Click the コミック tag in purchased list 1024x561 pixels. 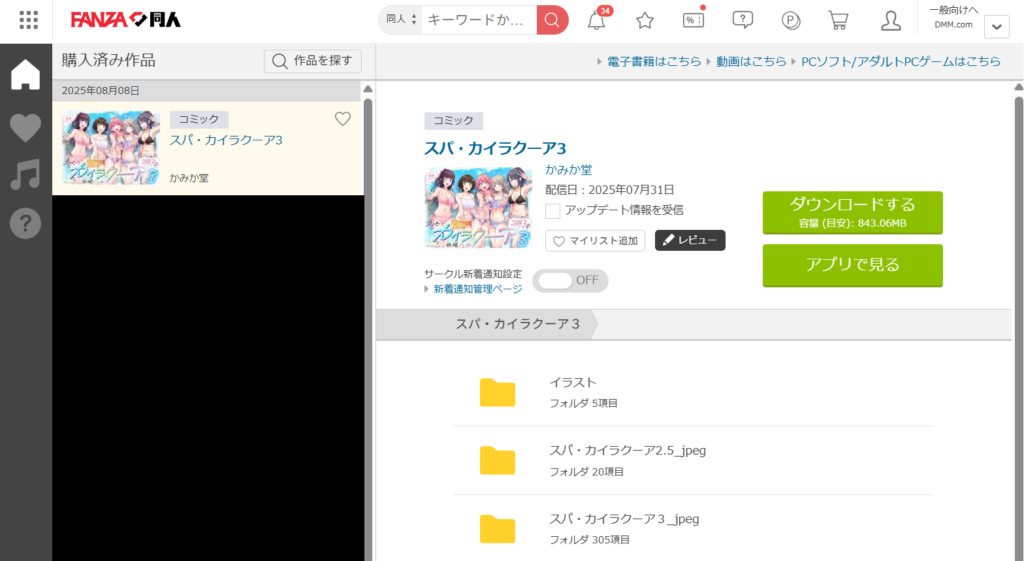tap(199, 119)
